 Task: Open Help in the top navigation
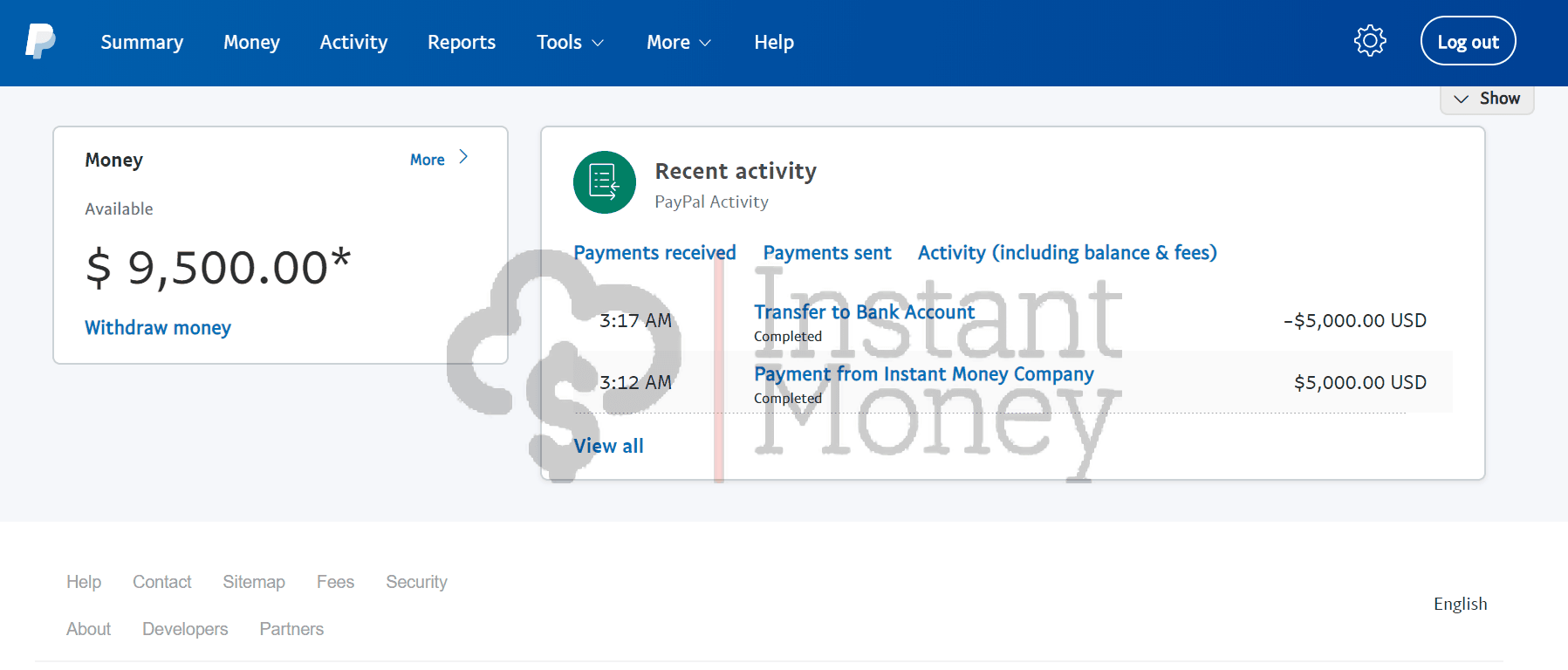[774, 42]
